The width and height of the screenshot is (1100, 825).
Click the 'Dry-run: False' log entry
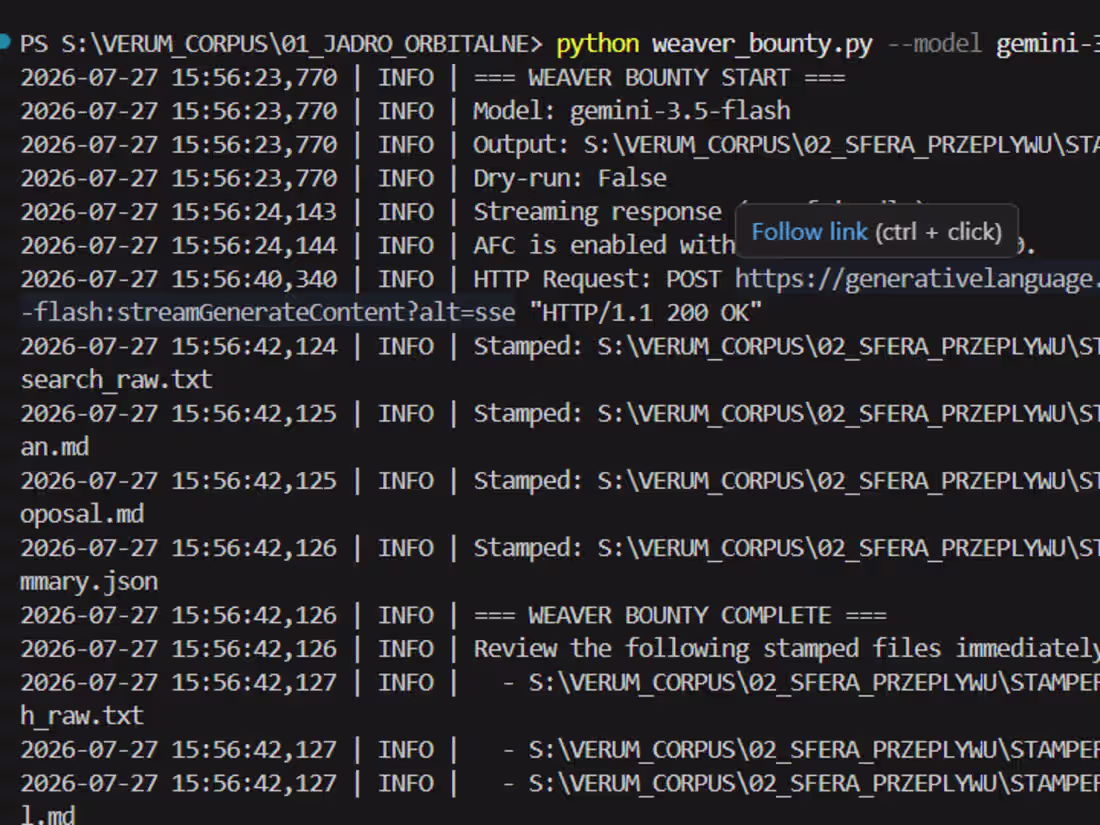570,178
